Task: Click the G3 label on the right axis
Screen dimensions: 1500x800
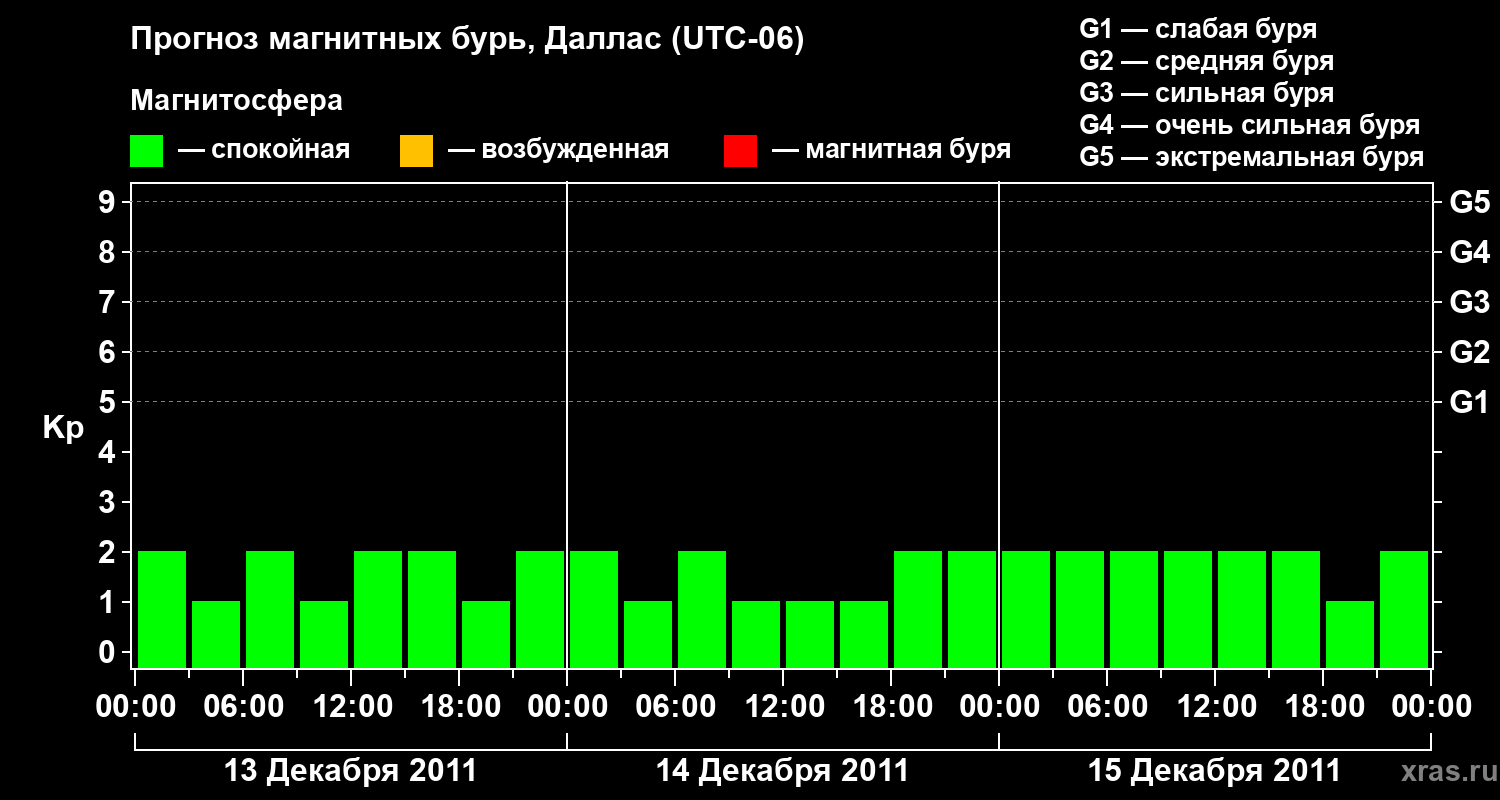Action: click(x=1470, y=303)
